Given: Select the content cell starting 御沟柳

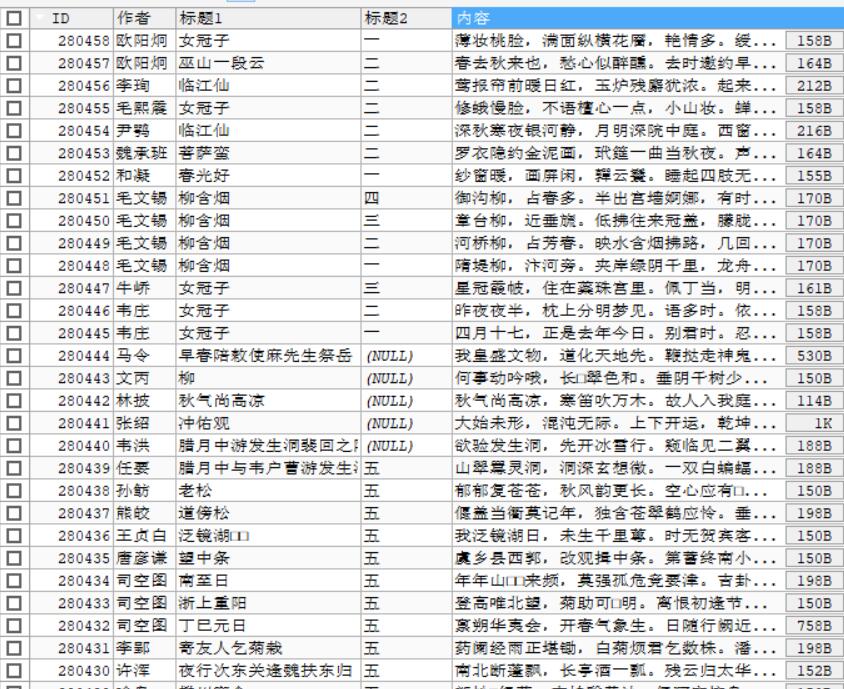Looking at the screenshot, I should [x=618, y=199].
